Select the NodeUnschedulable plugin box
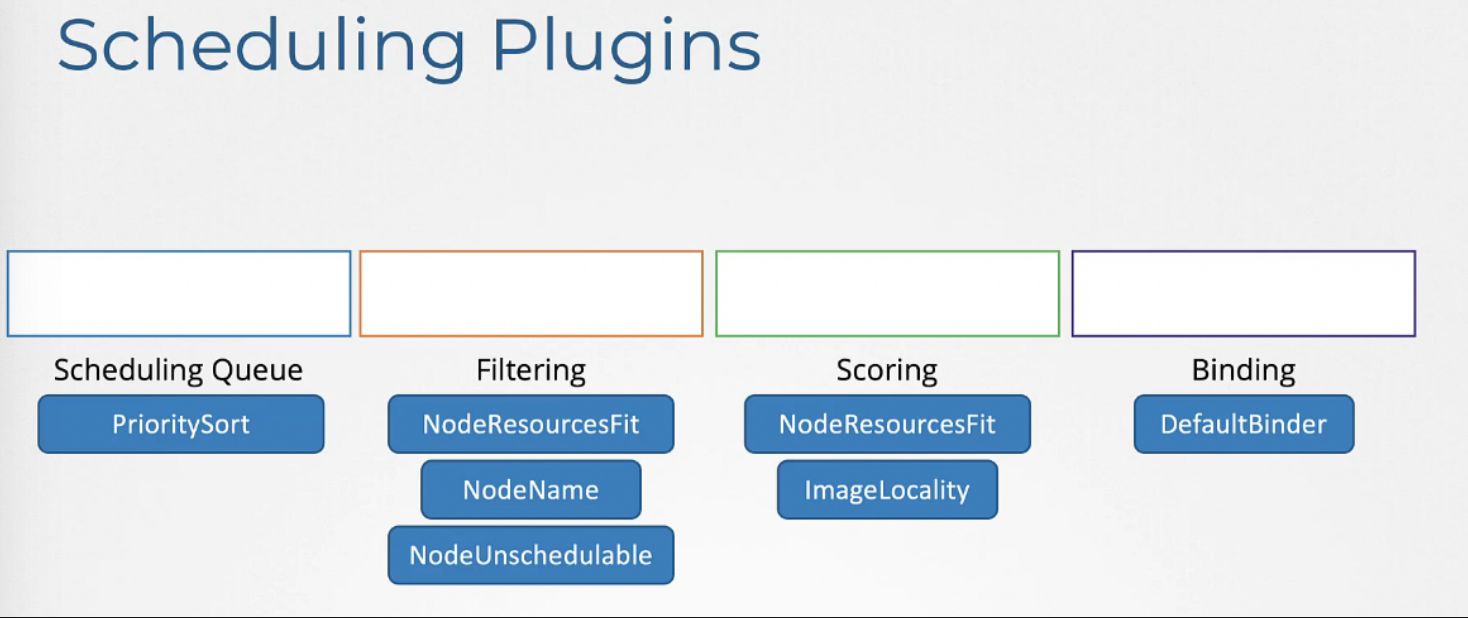1468x618 pixels. tap(531, 555)
